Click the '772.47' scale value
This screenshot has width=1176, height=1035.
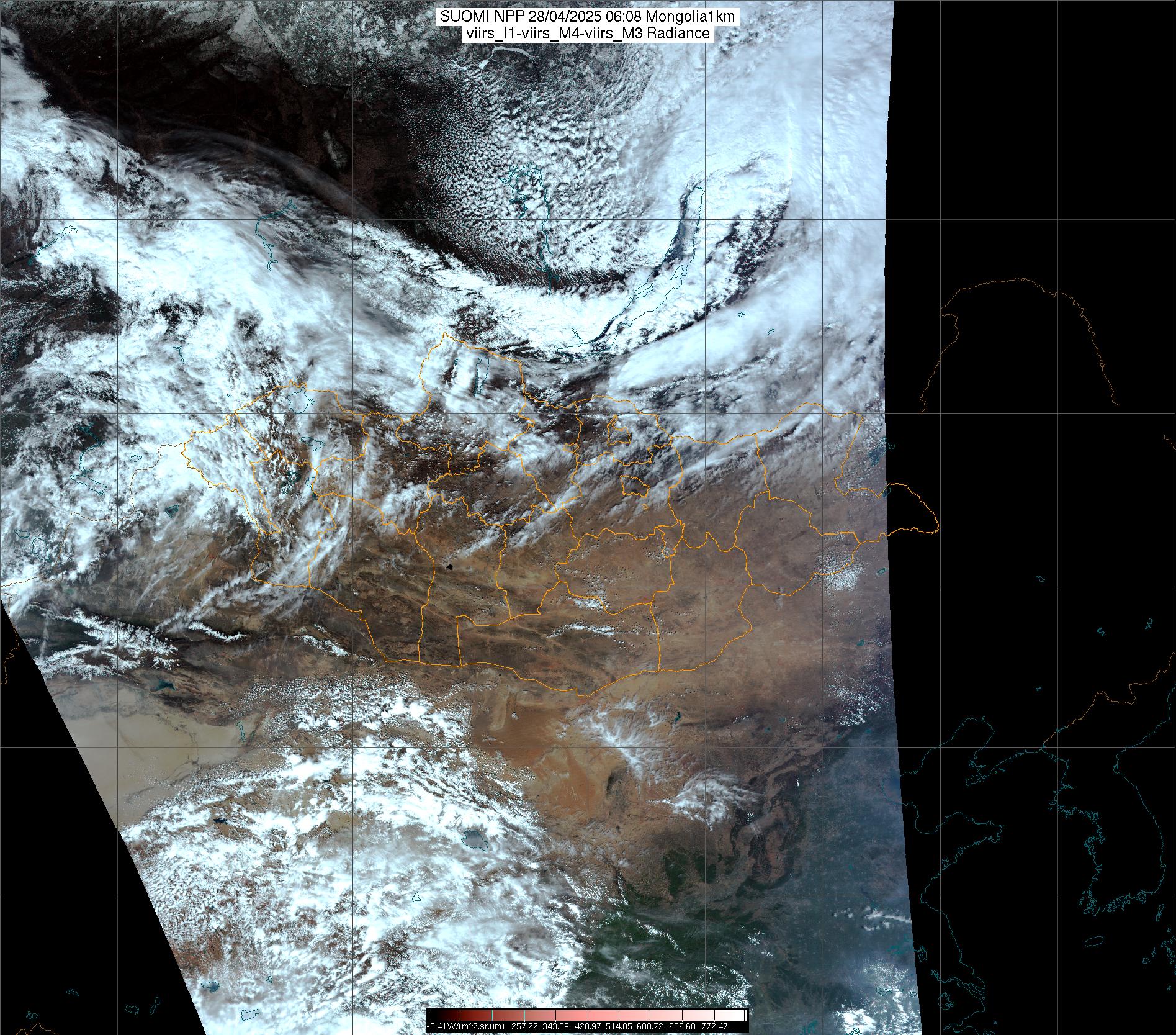click(x=714, y=1026)
